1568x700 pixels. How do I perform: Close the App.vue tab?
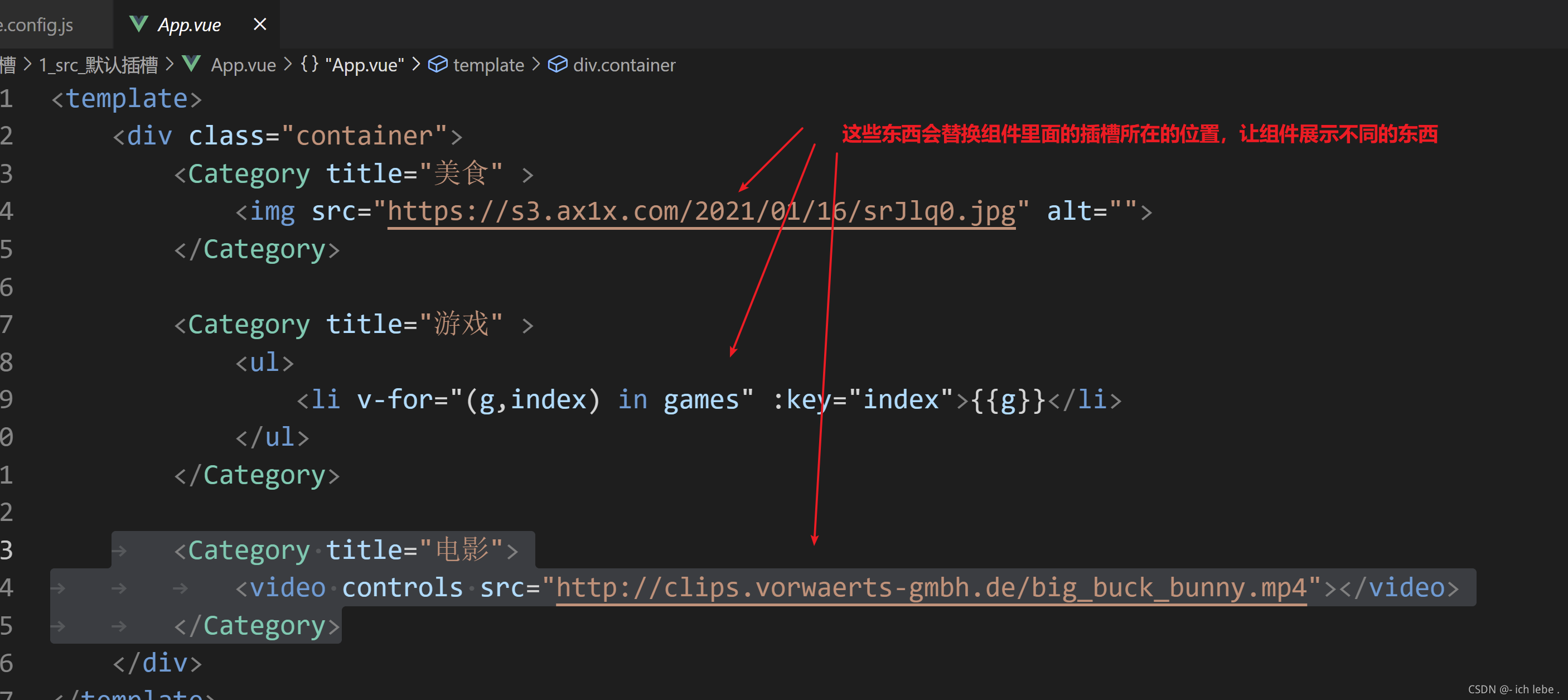[260, 25]
